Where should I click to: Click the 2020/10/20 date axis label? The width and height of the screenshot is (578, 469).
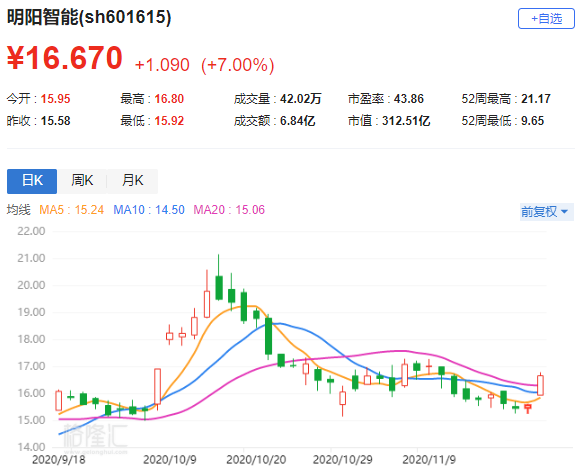256,460
